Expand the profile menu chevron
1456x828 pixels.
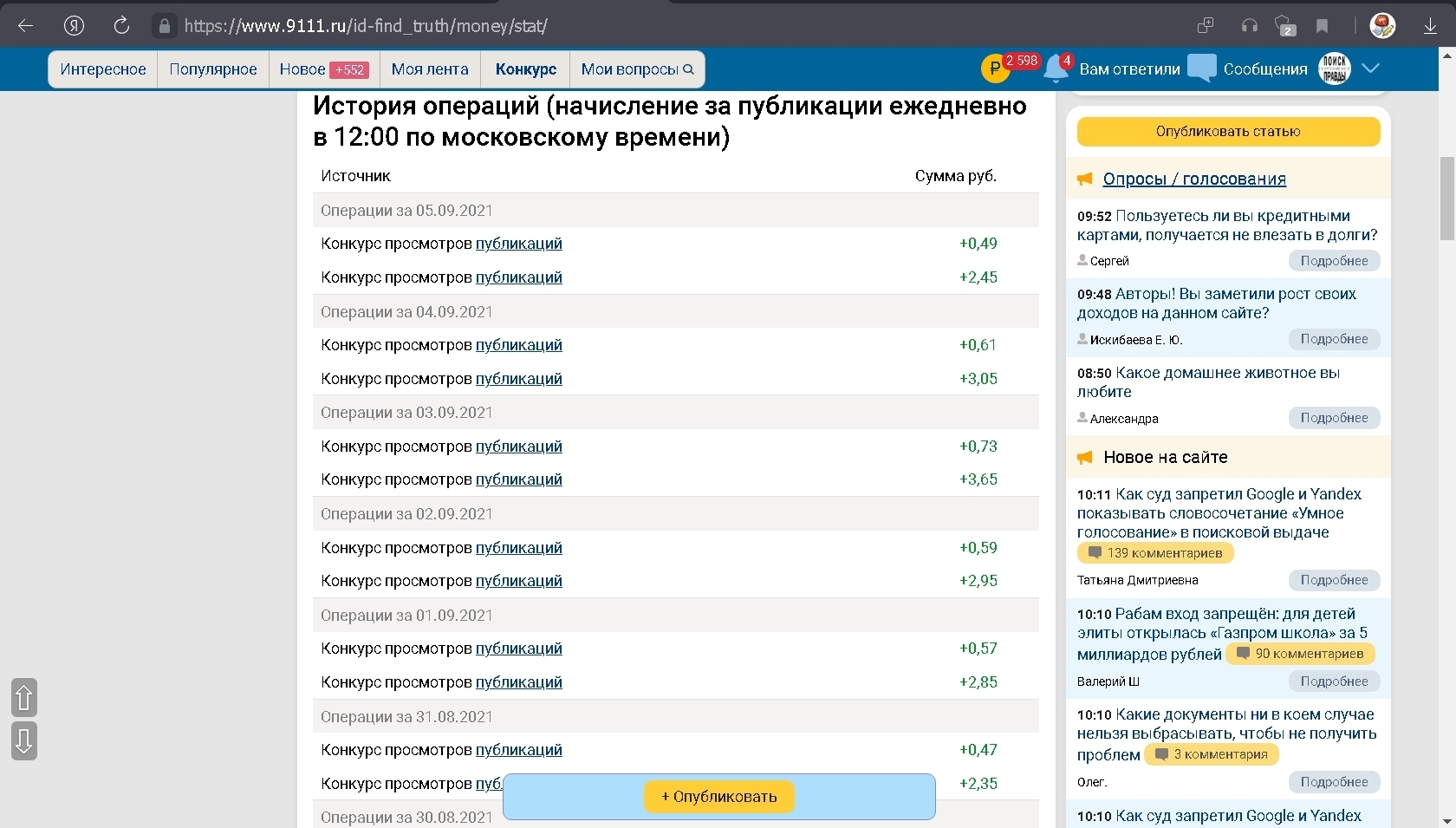(x=1370, y=68)
